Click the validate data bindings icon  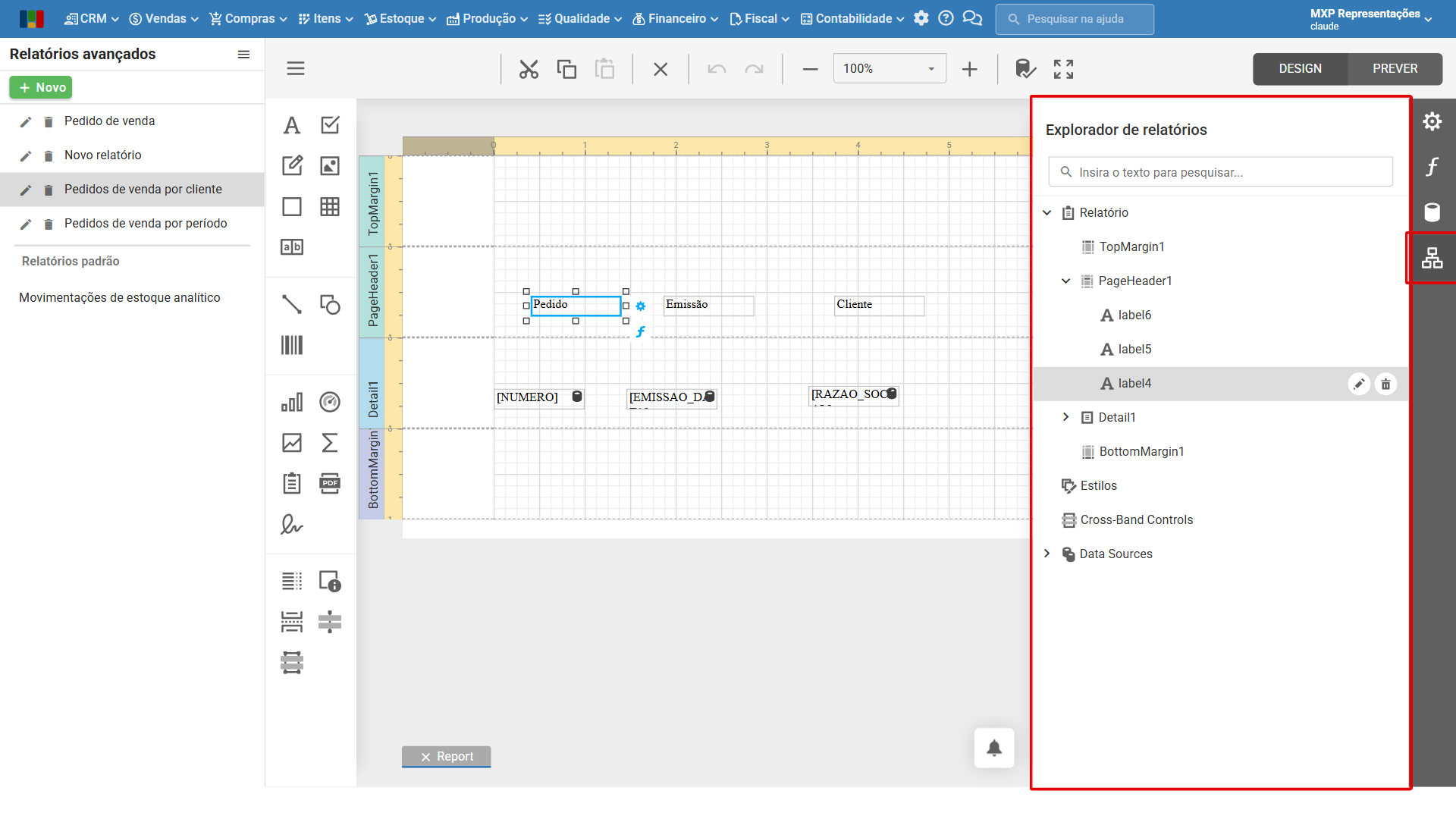[x=1025, y=69]
